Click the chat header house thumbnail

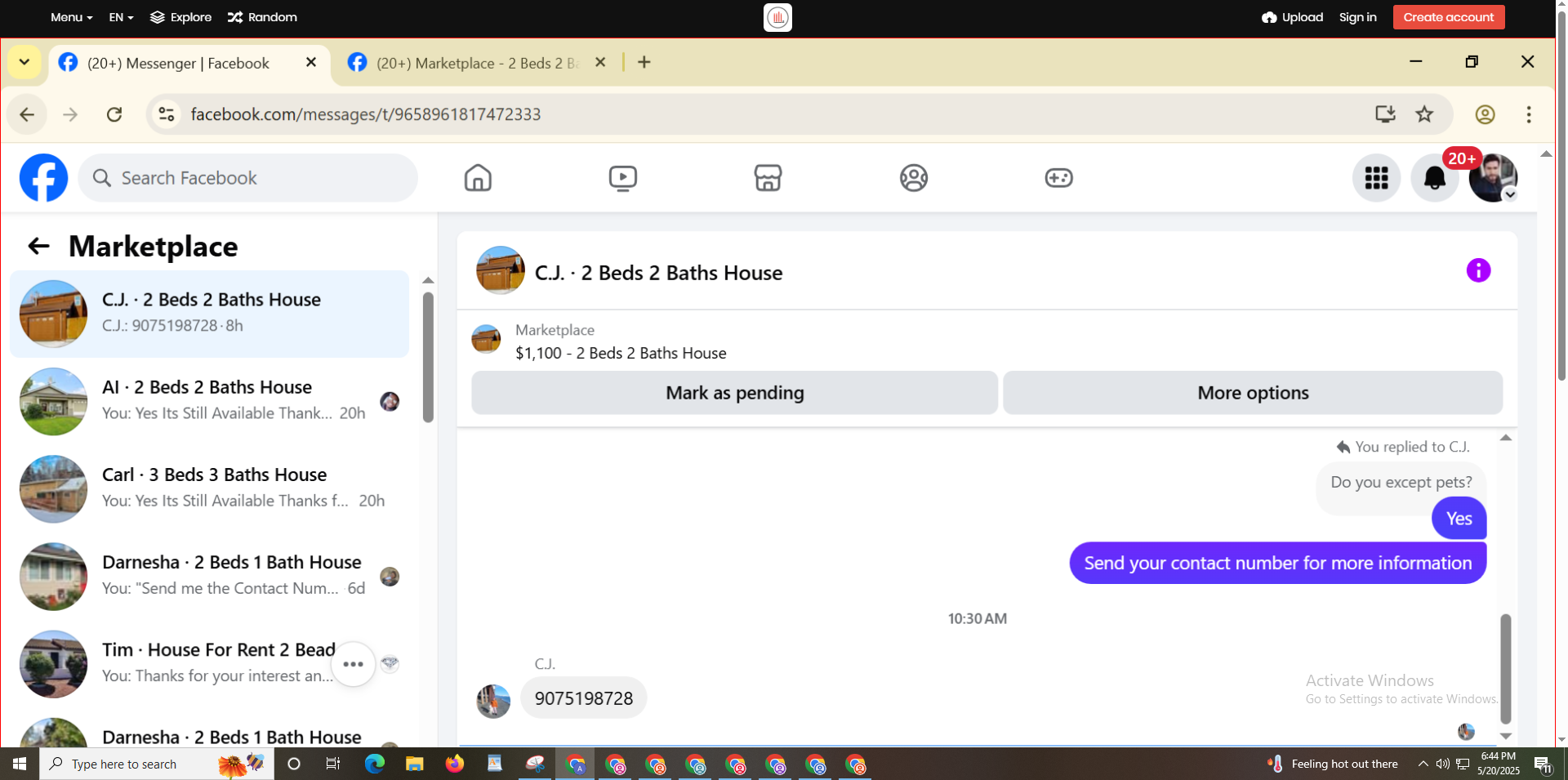tap(501, 270)
